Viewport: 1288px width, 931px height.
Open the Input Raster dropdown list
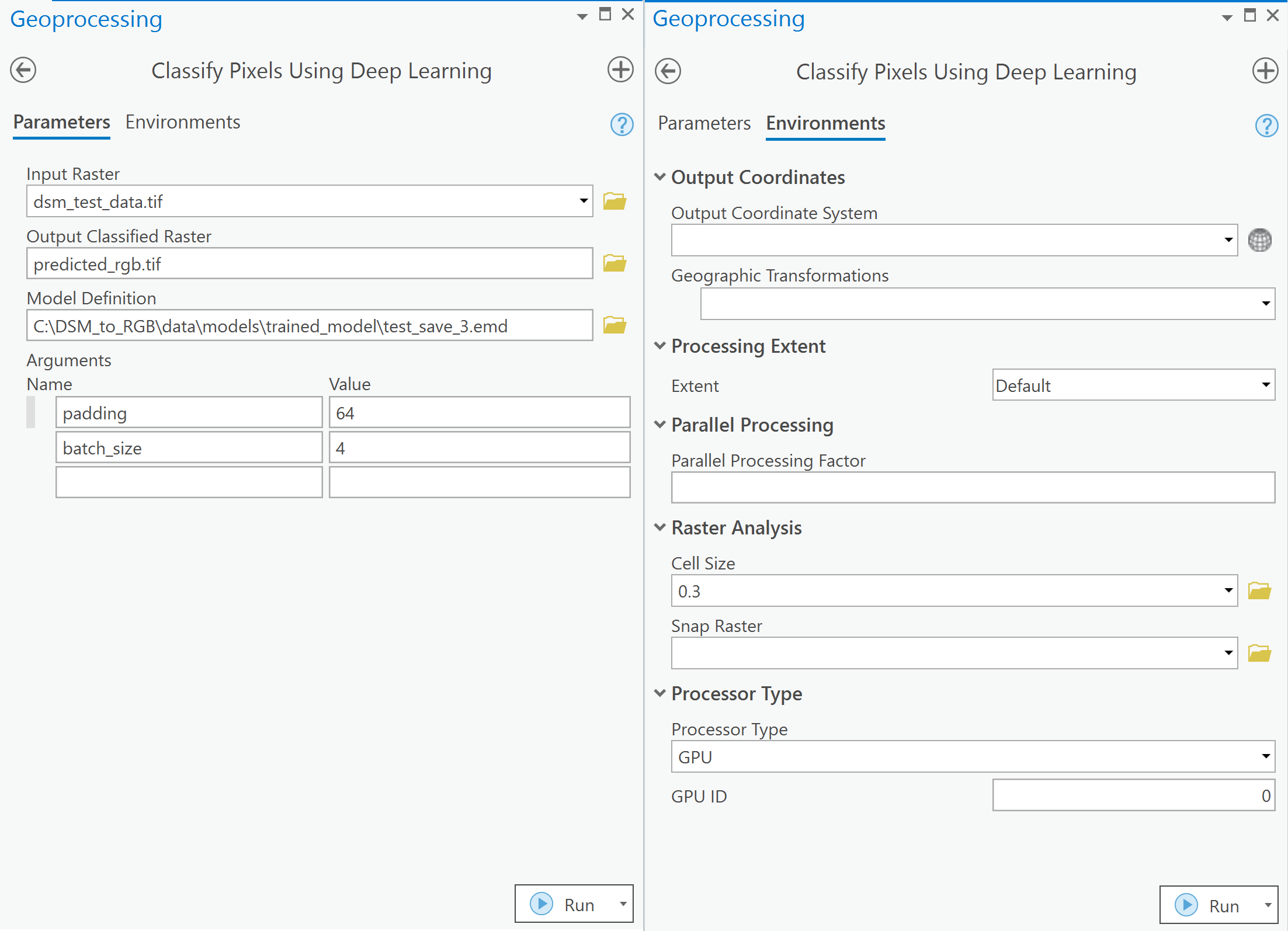[583, 202]
